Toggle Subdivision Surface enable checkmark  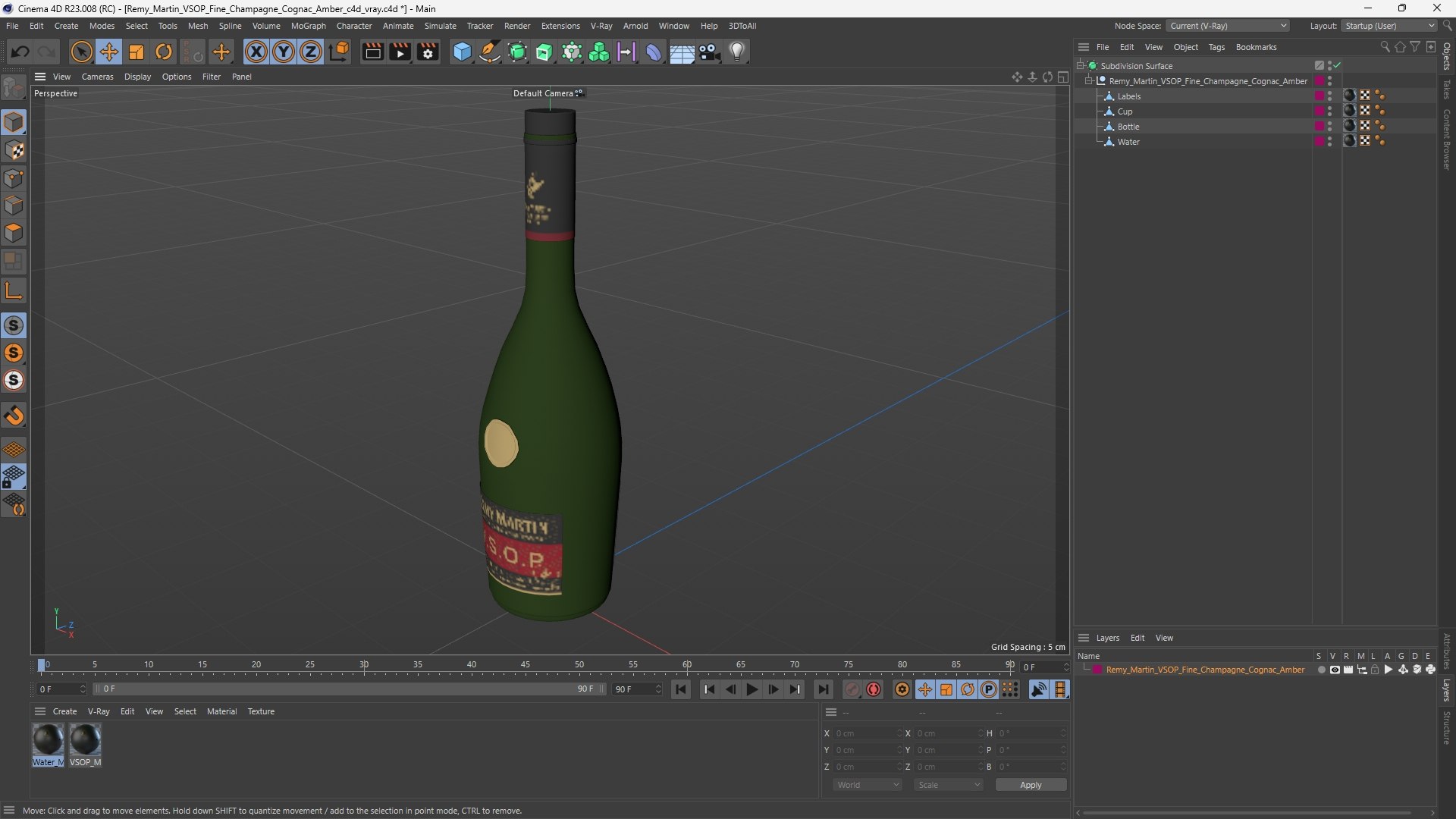click(x=1337, y=65)
